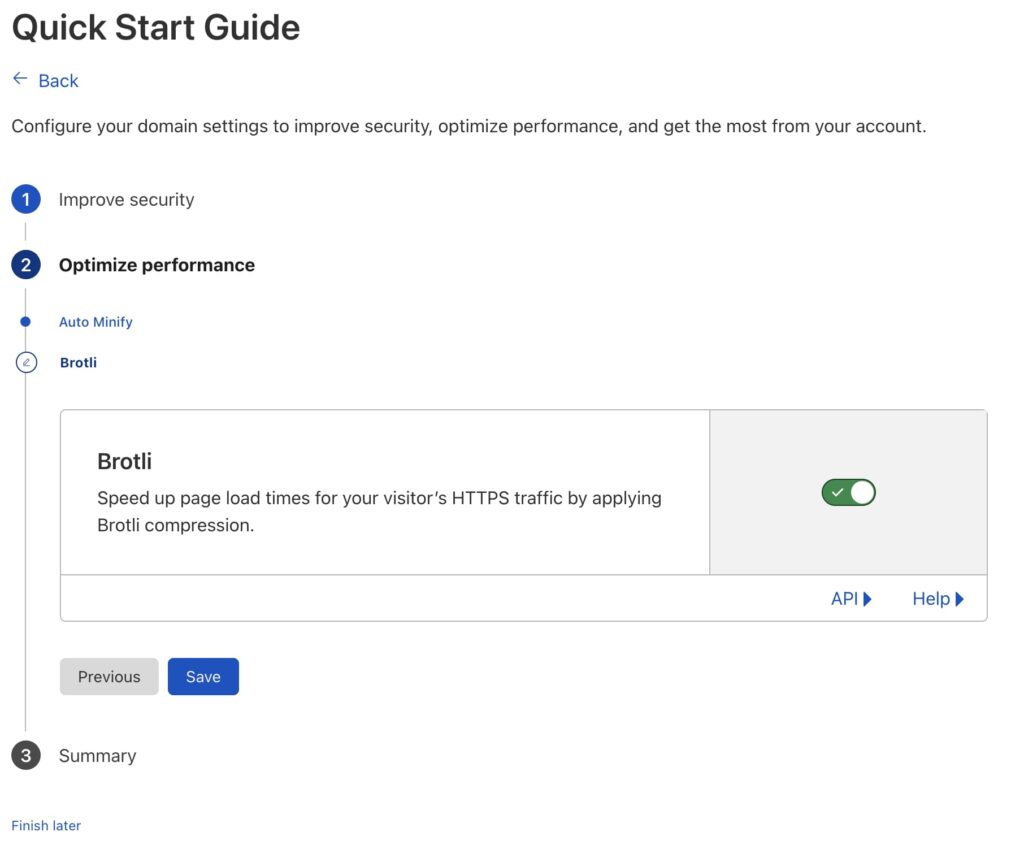
Task: Click the checkmark inside the Brotli toggle
Action: pos(837,492)
